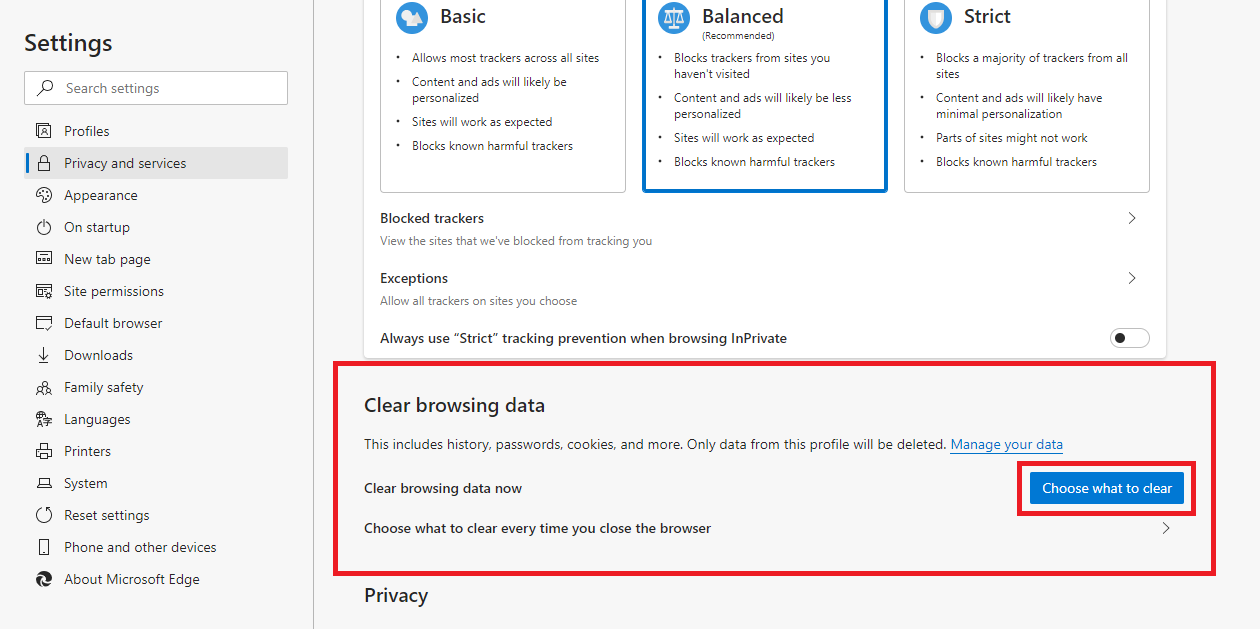The image size is (1260, 629).
Task: Open the Family safety settings page
Action: point(104,387)
